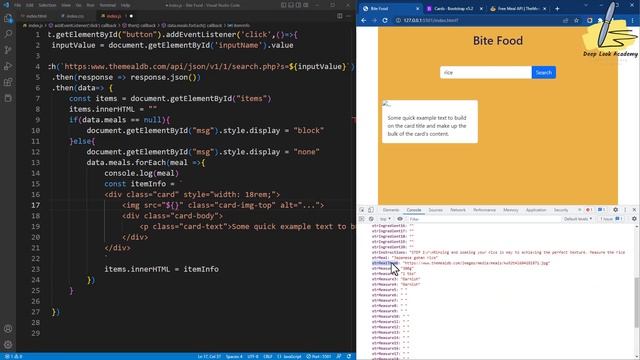Viewport: 640px width, 360px height.
Task: Close the DevTools panel
Action: point(634,210)
